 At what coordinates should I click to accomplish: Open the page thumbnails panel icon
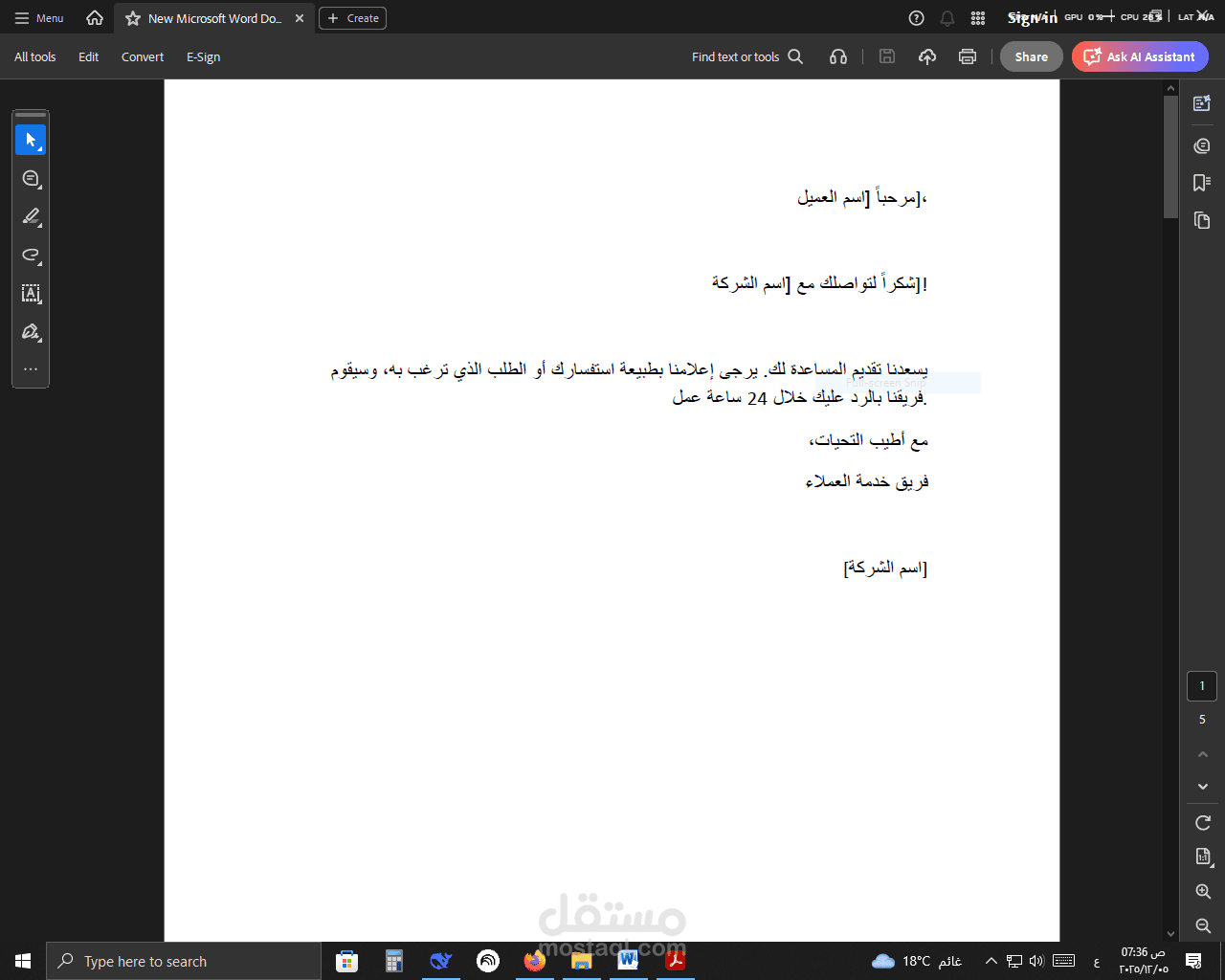coord(1202,221)
